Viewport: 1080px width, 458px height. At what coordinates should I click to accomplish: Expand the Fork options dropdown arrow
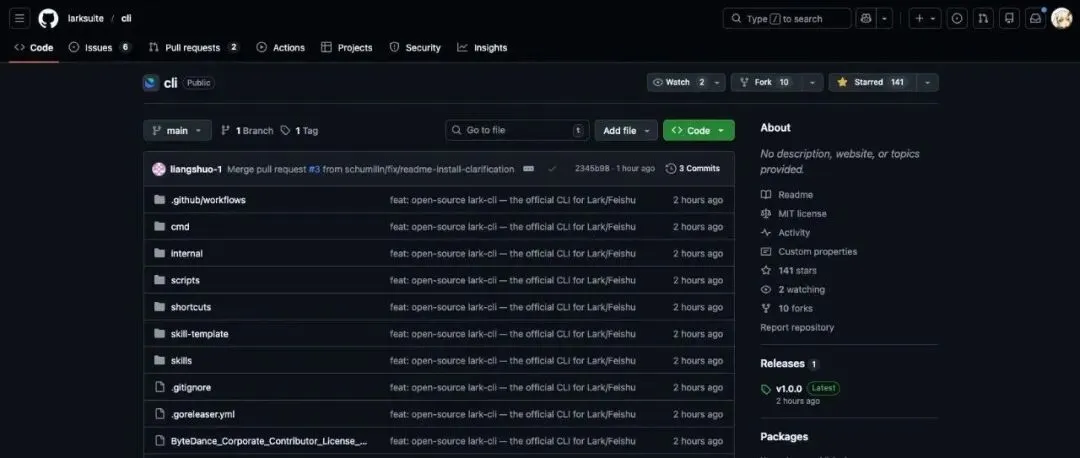812,83
